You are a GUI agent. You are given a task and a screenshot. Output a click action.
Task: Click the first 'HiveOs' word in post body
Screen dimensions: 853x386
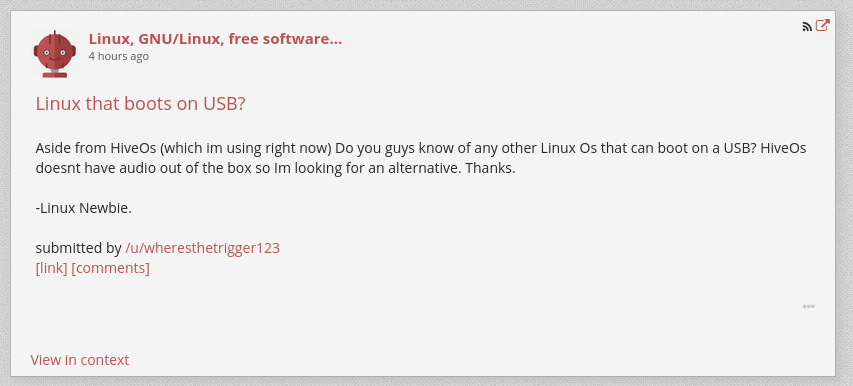tap(133, 148)
